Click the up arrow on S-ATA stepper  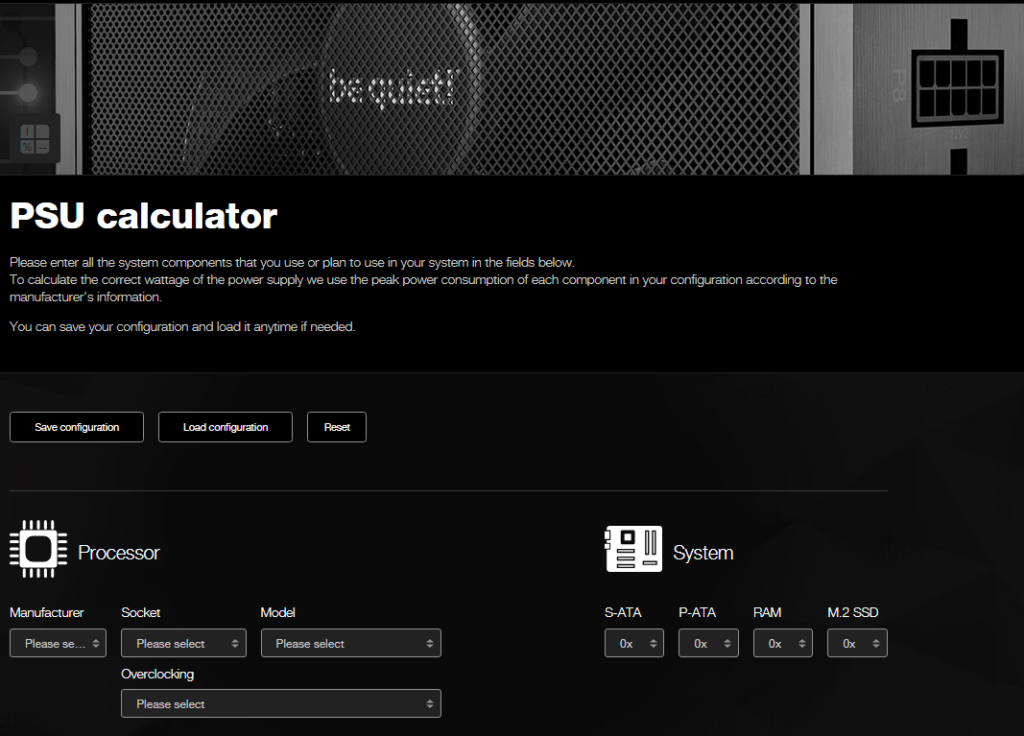click(x=653, y=639)
